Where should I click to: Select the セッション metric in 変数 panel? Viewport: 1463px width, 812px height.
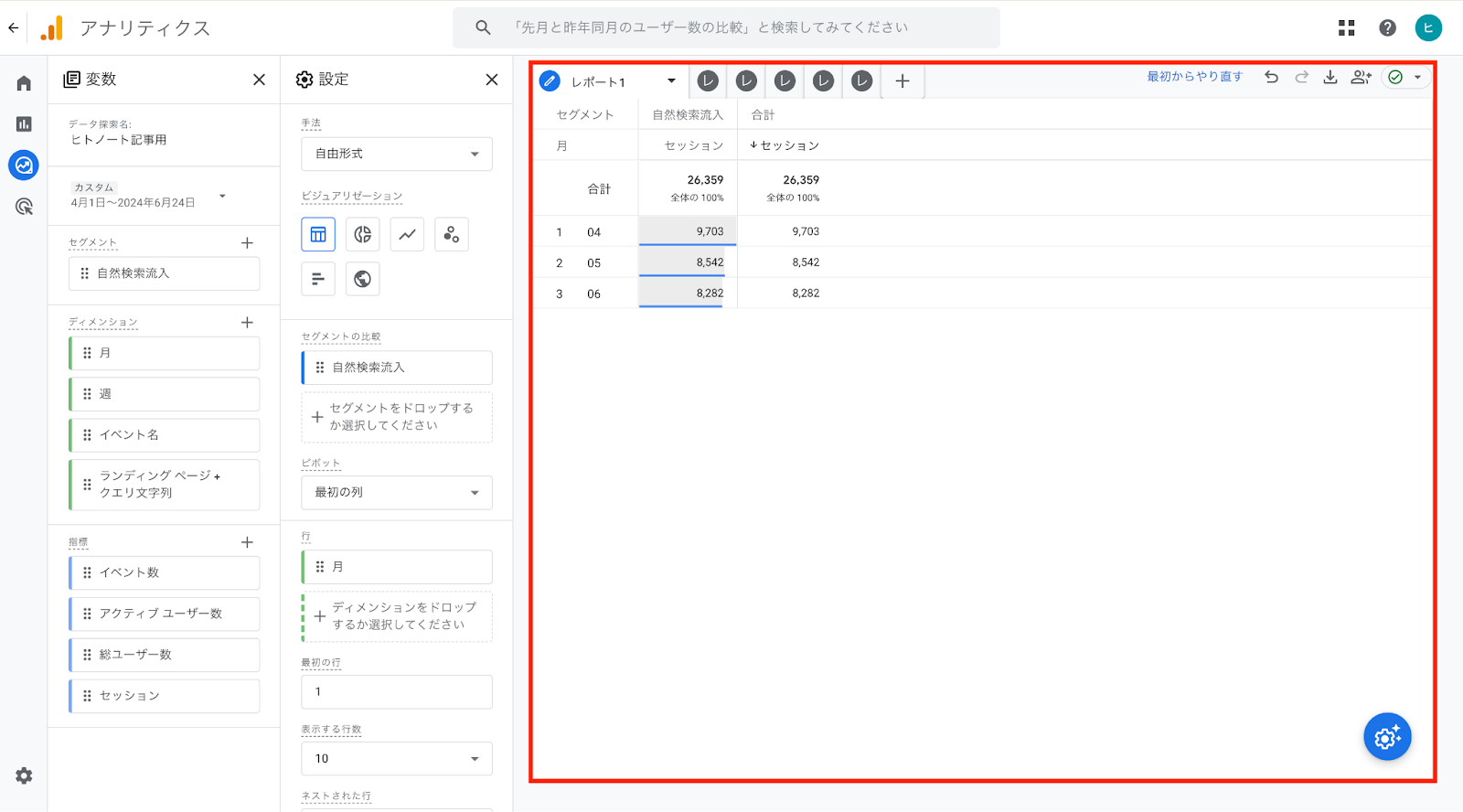(x=165, y=696)
